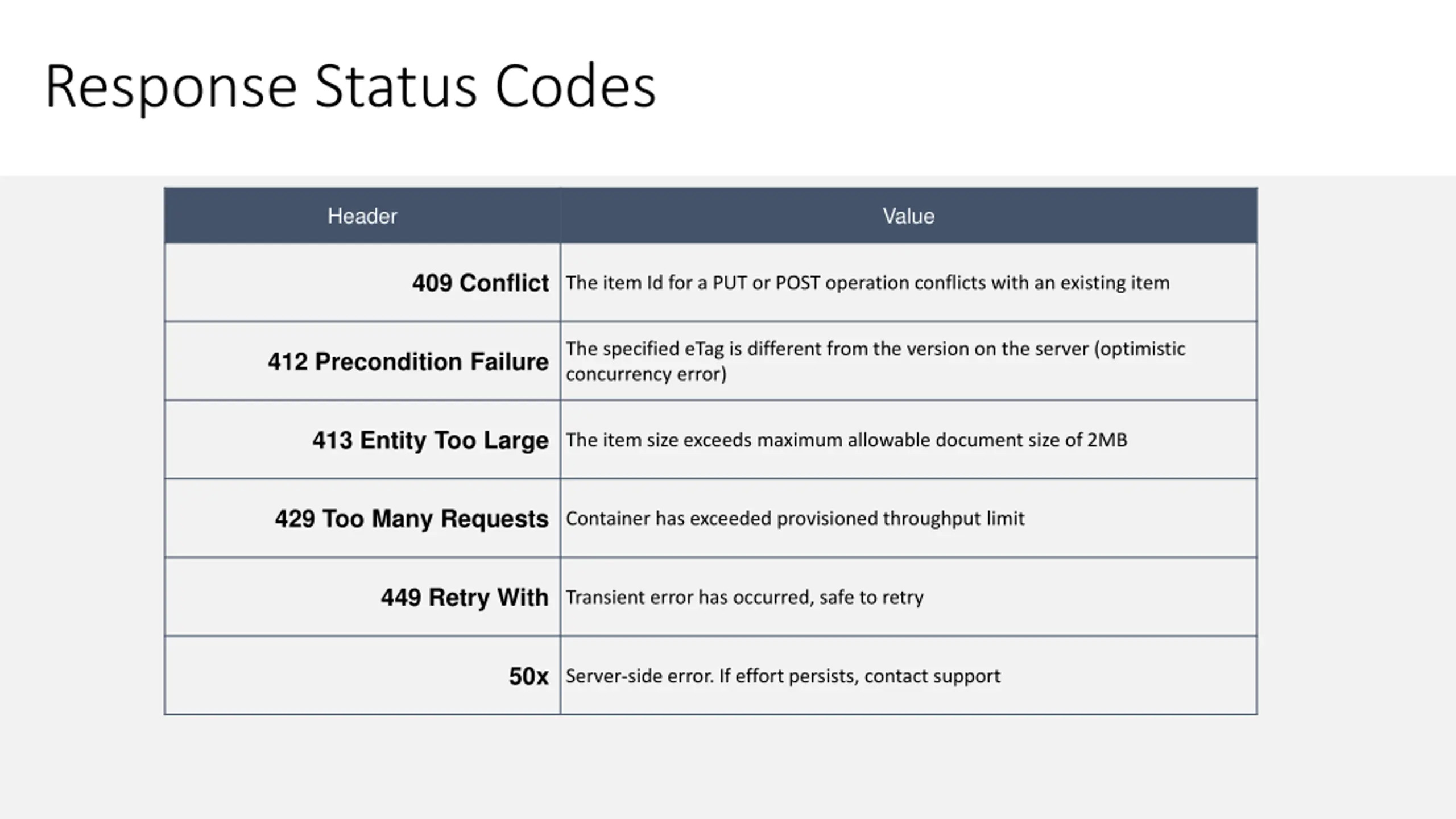Select the eTag optimistic concurrency description

click(875, 361)
